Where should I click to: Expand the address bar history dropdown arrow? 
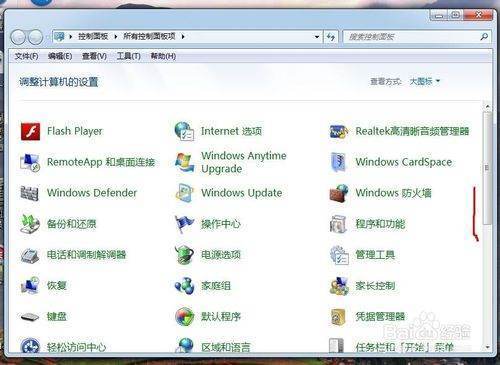[317, 37]
